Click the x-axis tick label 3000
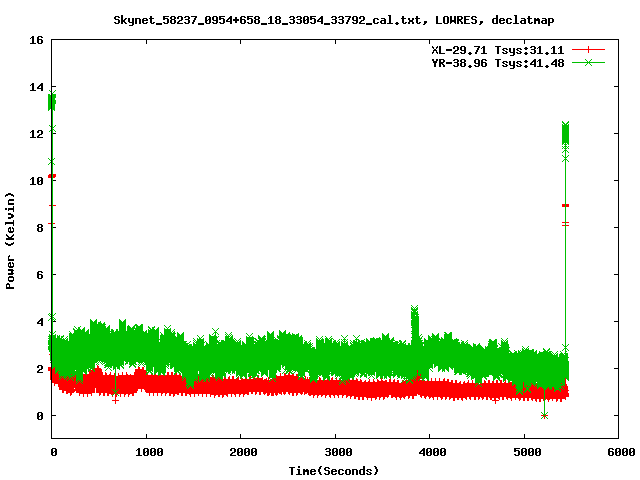640x480 pixels. point(338,452)
